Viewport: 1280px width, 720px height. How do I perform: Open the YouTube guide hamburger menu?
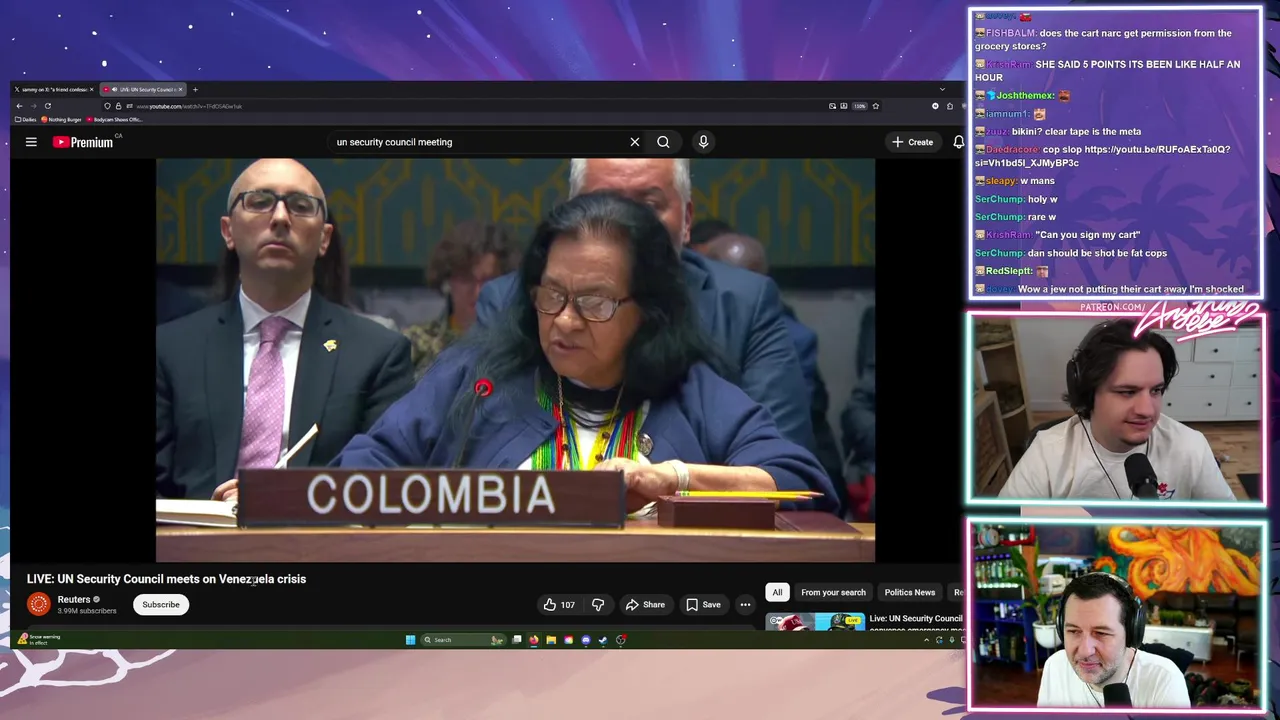click(x=31, y=142)
